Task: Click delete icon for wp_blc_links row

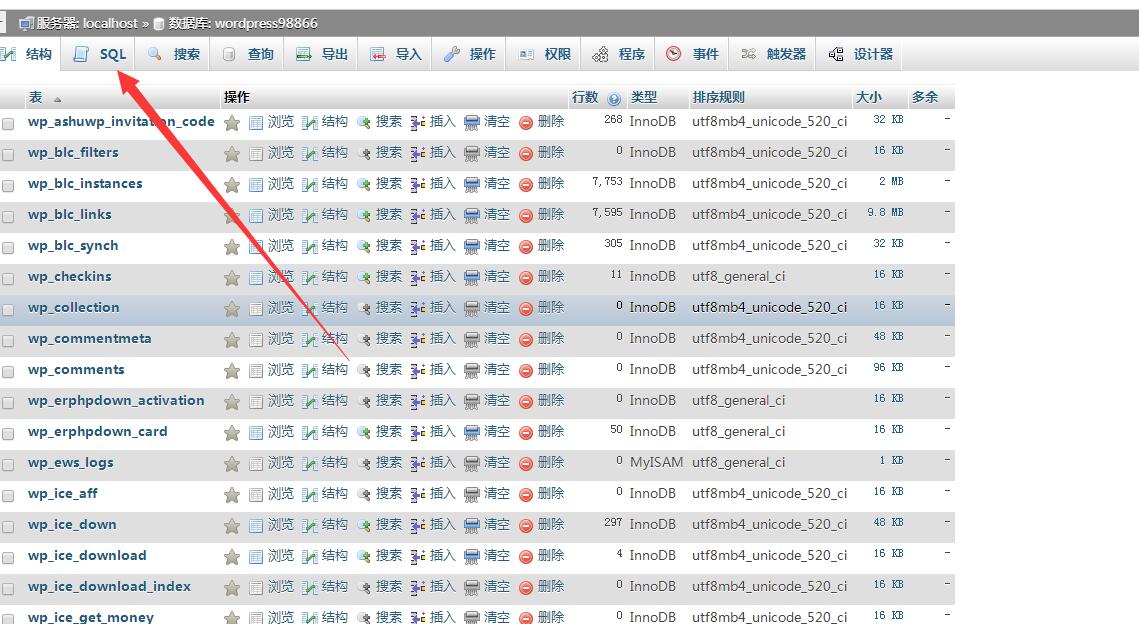Action: pos(526,215)
